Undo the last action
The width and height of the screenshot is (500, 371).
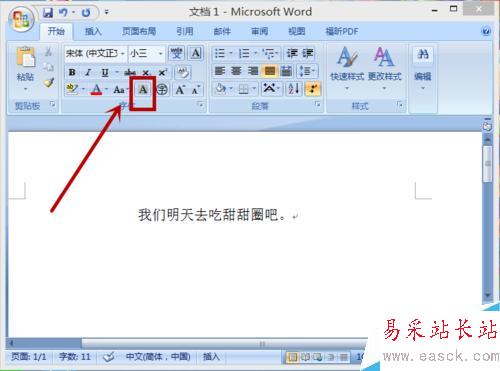pos(63,13)
